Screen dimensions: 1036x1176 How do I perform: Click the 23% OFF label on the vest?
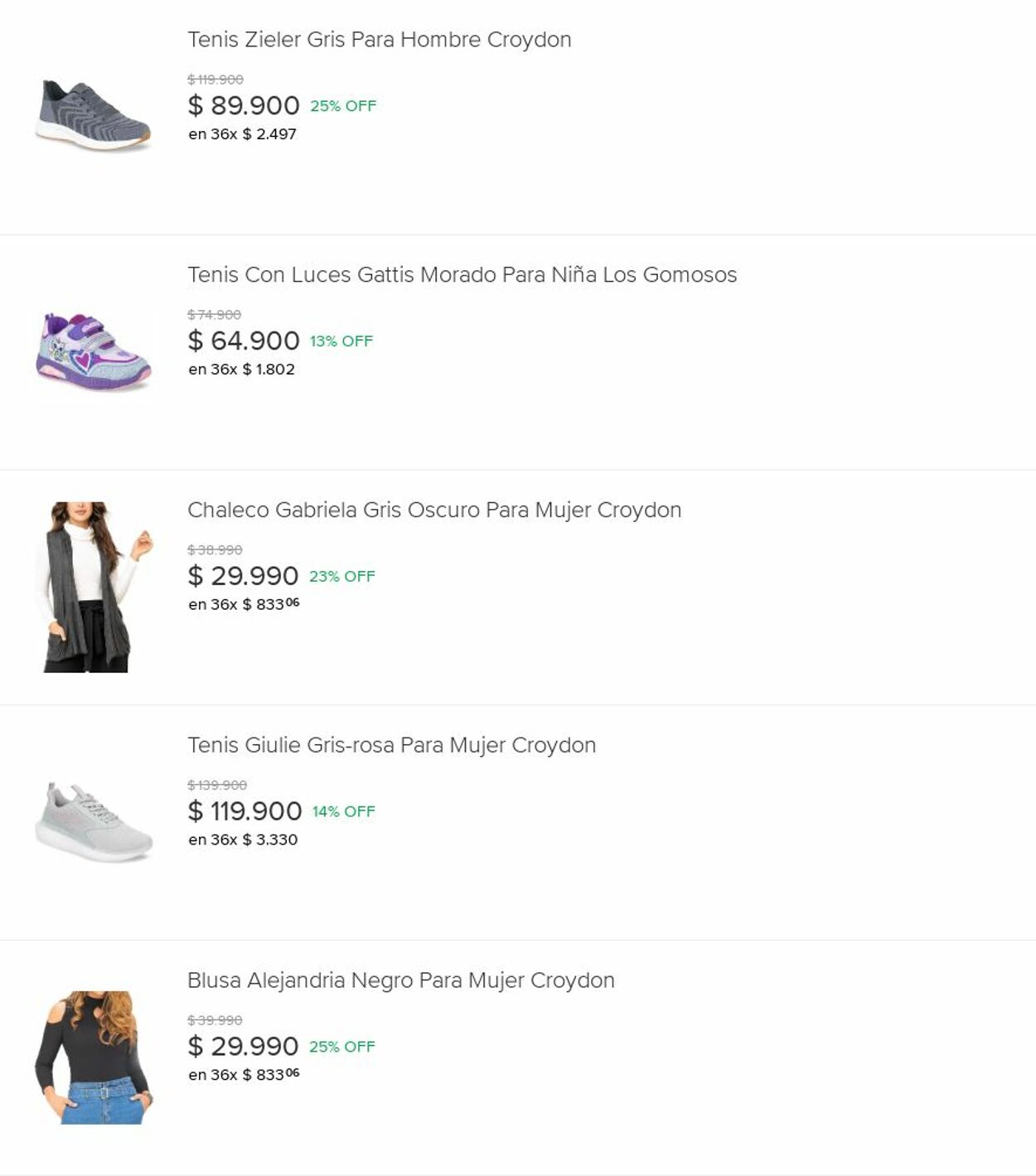(x=342, y=577)
